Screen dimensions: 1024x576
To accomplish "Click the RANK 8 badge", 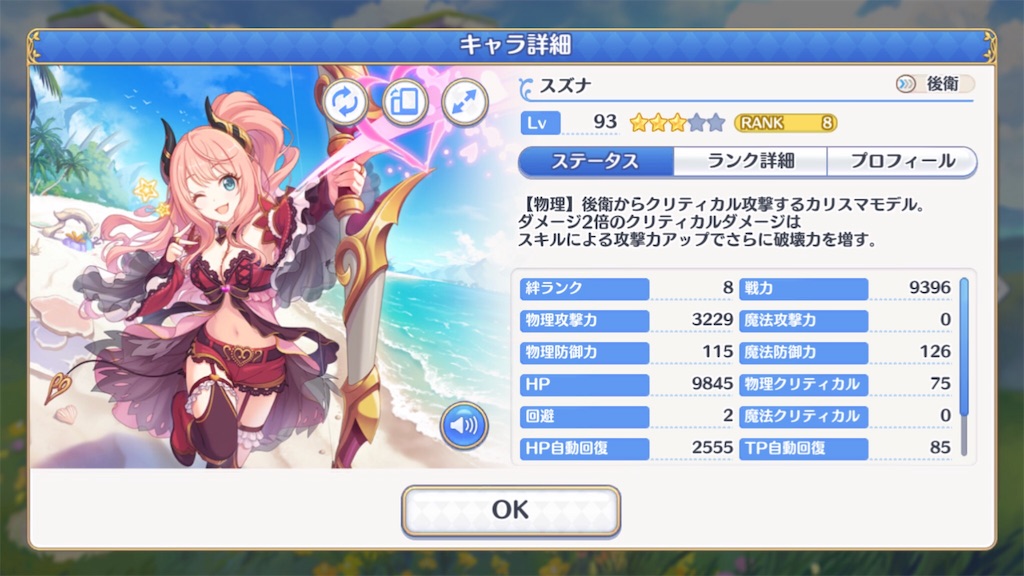I will tap(786, 123).
